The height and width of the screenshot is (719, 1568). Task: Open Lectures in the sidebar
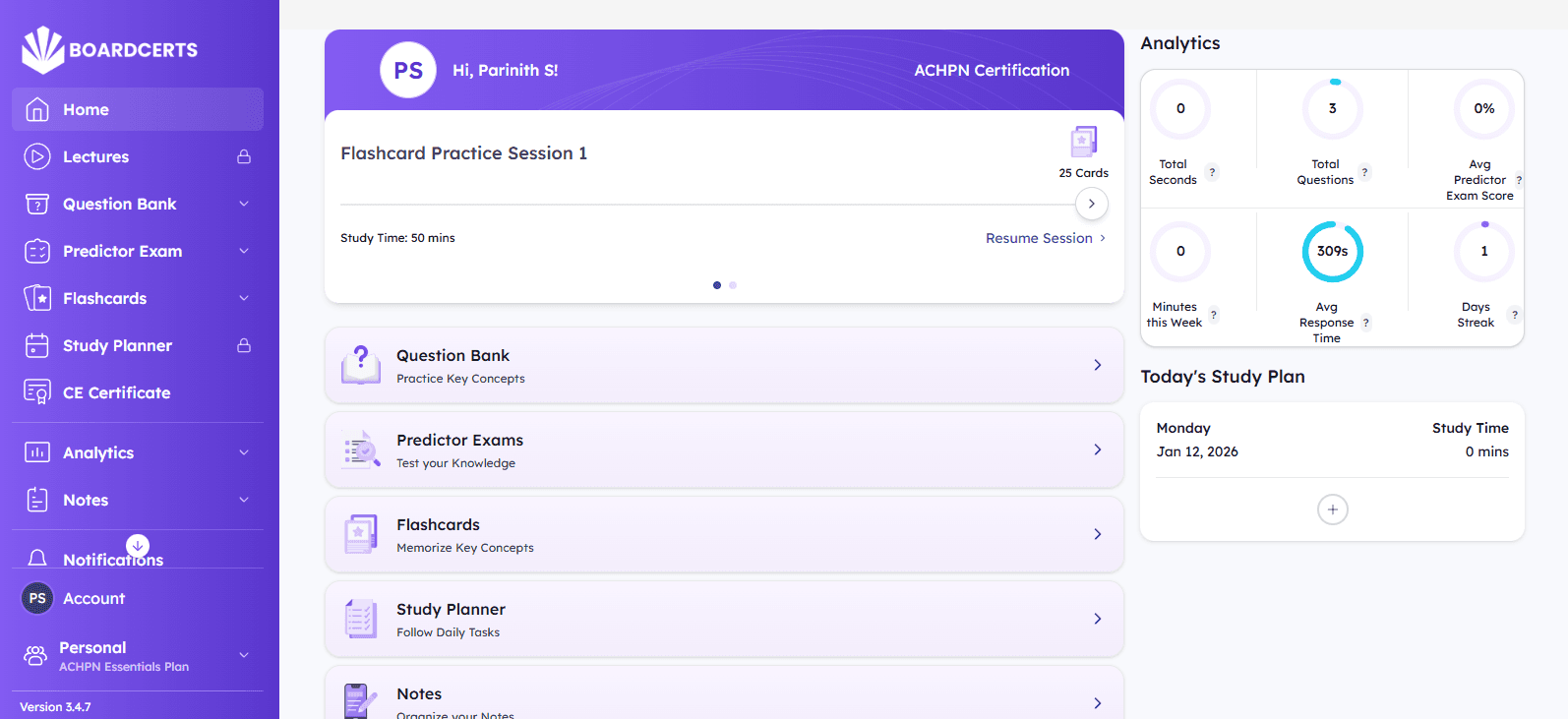(138, 156)
